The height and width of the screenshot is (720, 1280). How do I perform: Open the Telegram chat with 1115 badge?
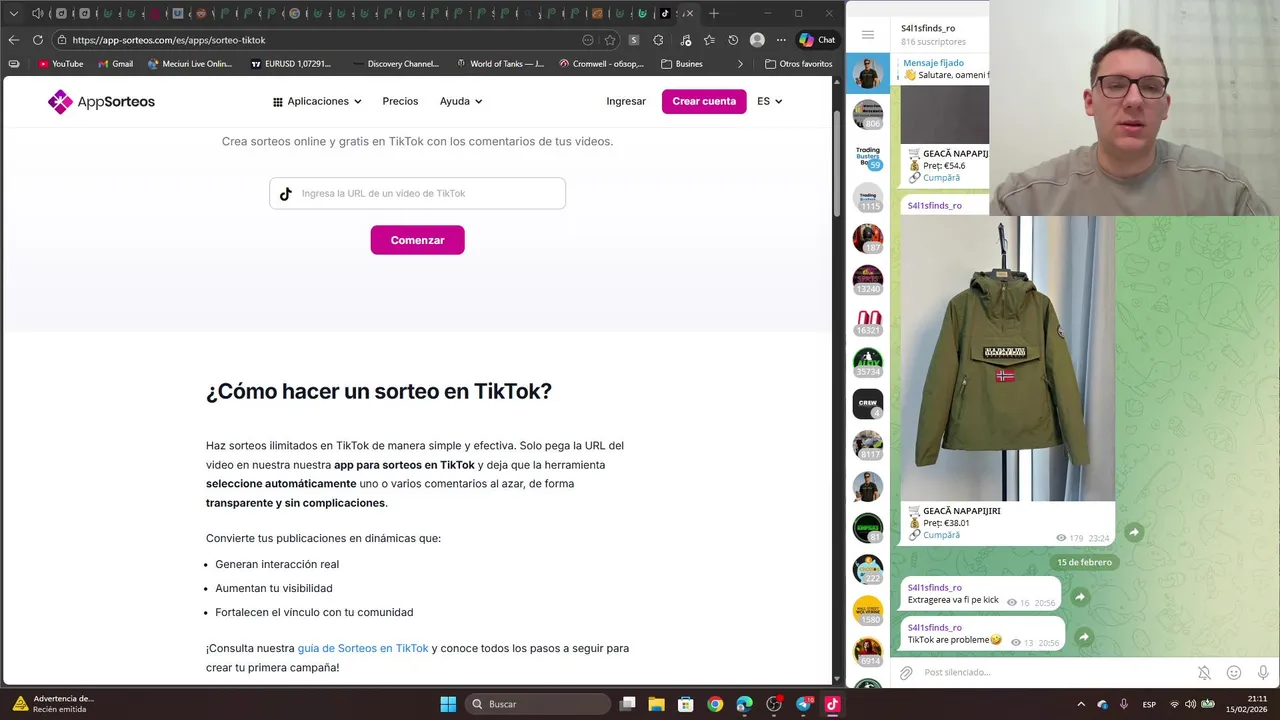[868, 197]
